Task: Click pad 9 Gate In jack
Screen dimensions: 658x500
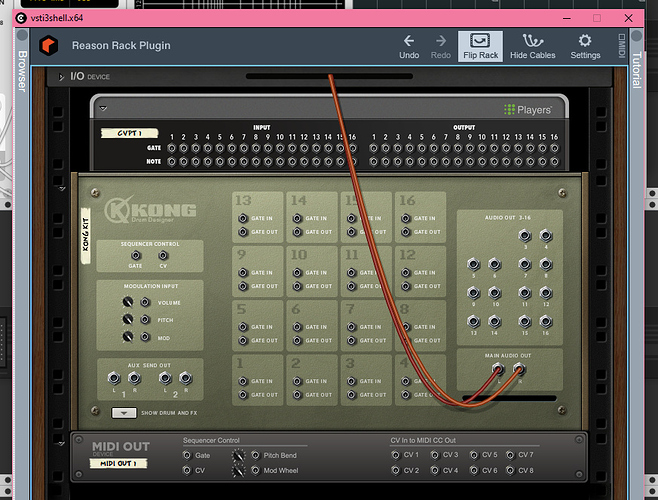Action: pos(243,272)
